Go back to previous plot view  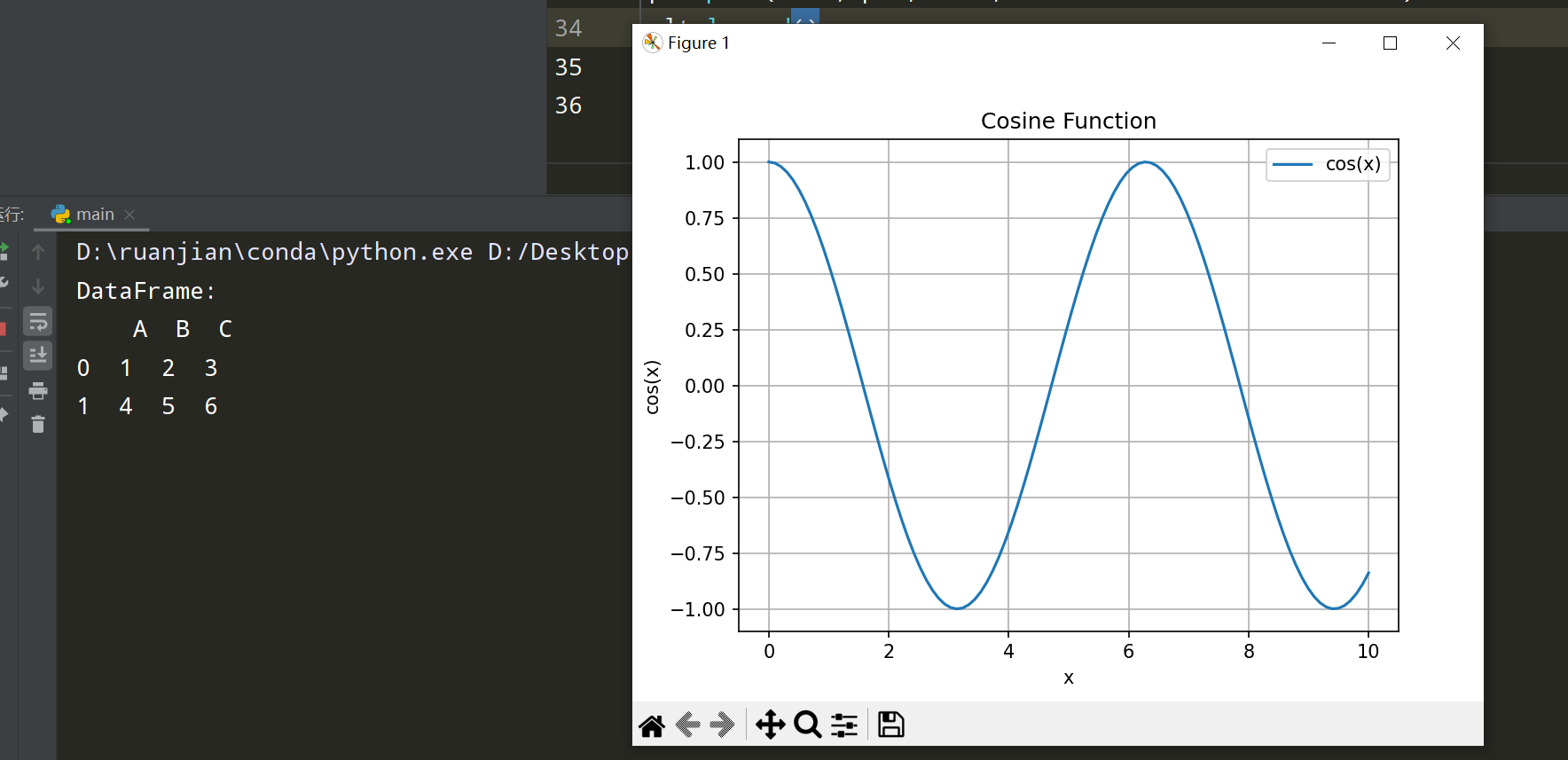point(688,725)
